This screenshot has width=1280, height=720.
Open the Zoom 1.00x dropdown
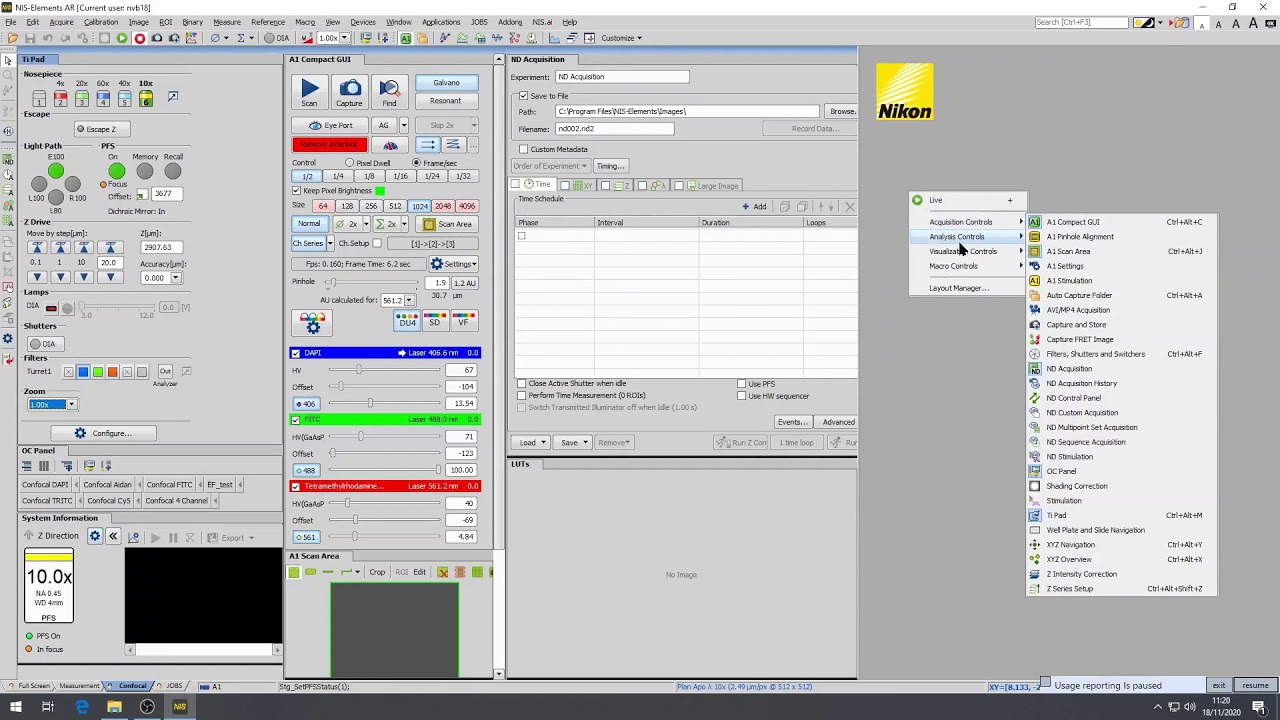click(x=71, y=404)
